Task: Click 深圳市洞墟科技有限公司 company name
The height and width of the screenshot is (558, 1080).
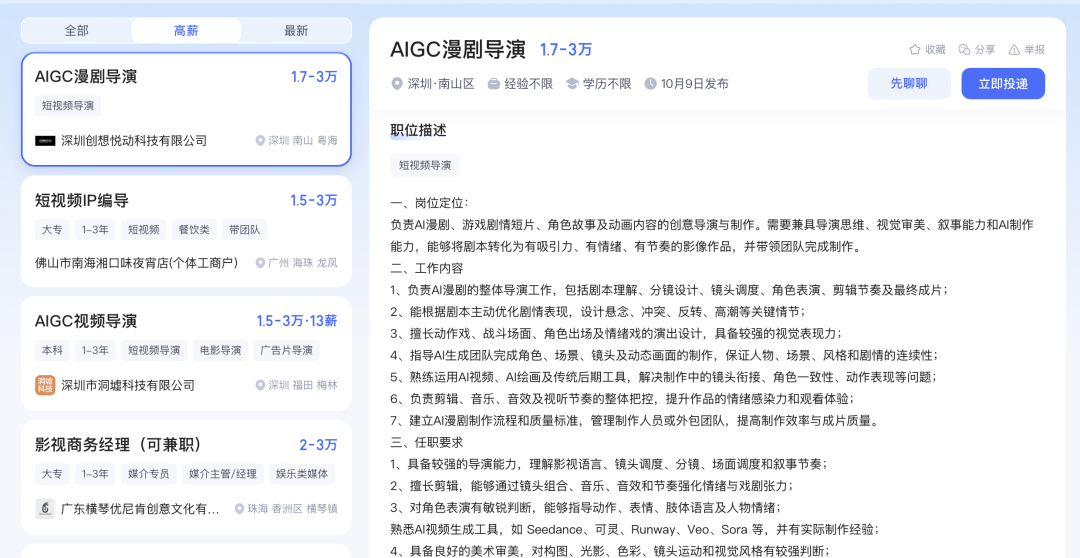Action: (128, 385)
